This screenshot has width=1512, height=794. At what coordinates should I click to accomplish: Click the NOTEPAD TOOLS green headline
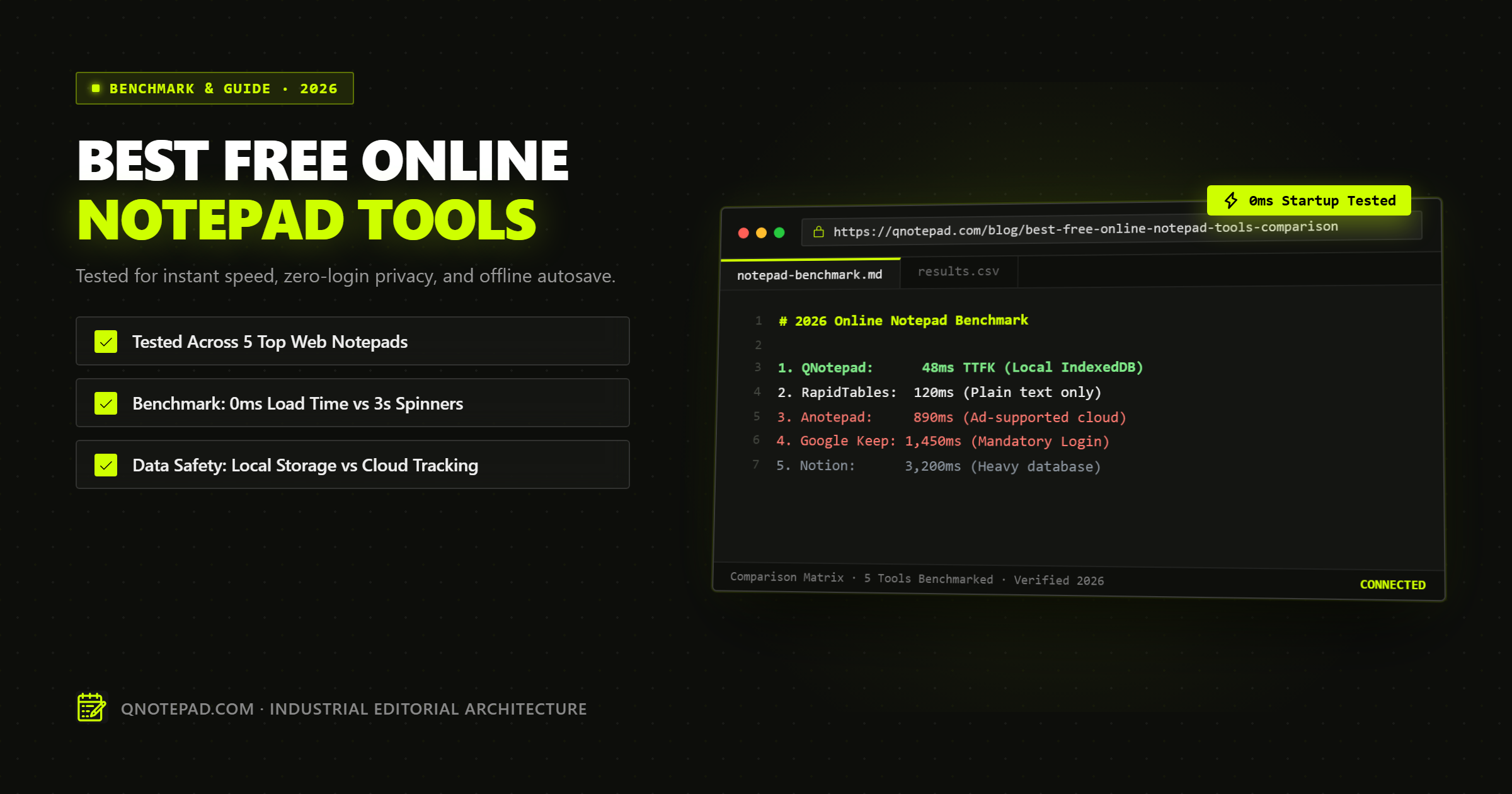[307, 220]
